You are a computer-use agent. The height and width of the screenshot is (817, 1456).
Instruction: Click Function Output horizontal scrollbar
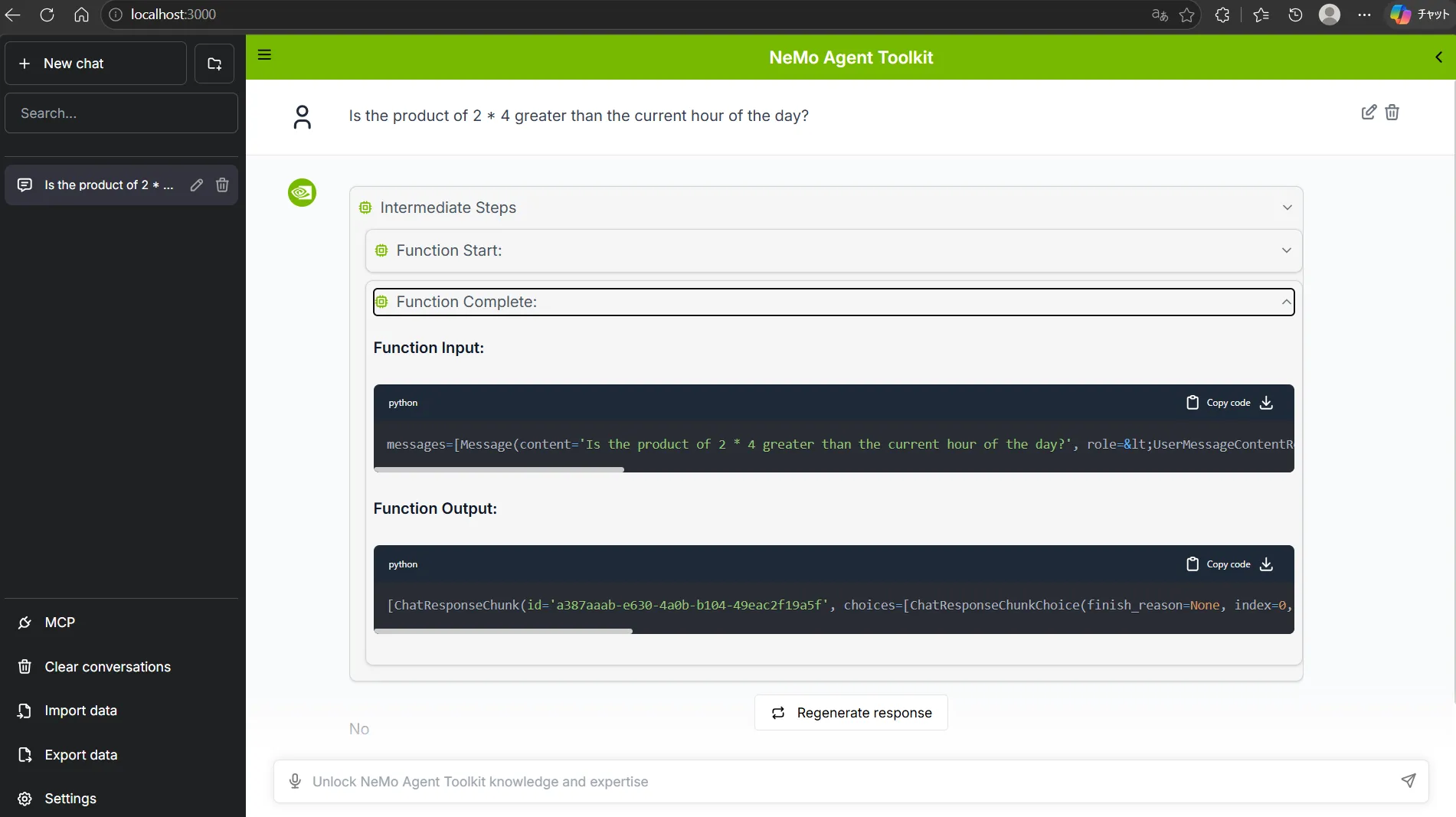point(503,631)
